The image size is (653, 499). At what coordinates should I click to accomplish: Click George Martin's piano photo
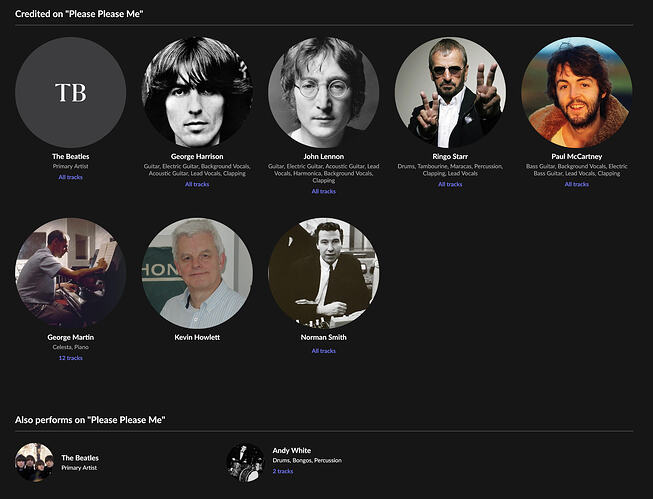click(x=70, y=273)
